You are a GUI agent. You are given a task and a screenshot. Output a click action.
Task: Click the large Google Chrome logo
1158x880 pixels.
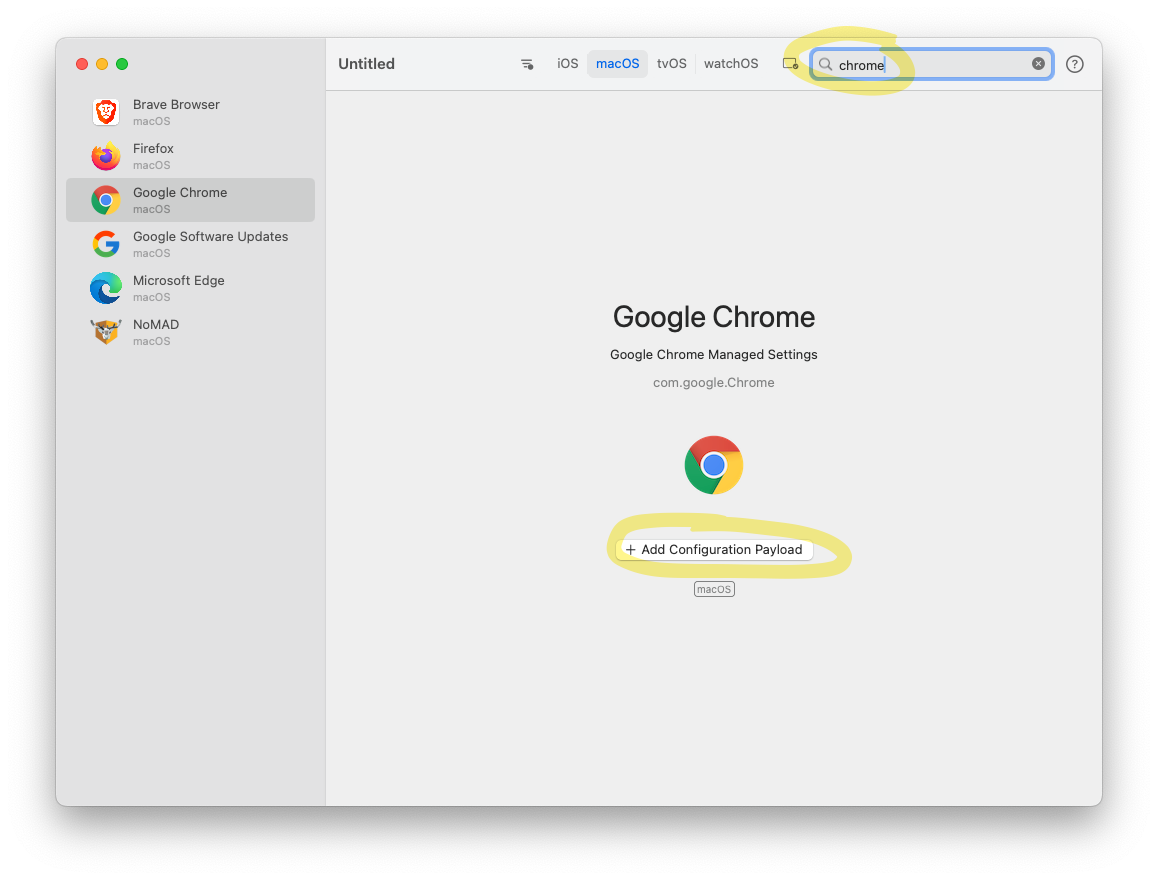click(713, 465)
